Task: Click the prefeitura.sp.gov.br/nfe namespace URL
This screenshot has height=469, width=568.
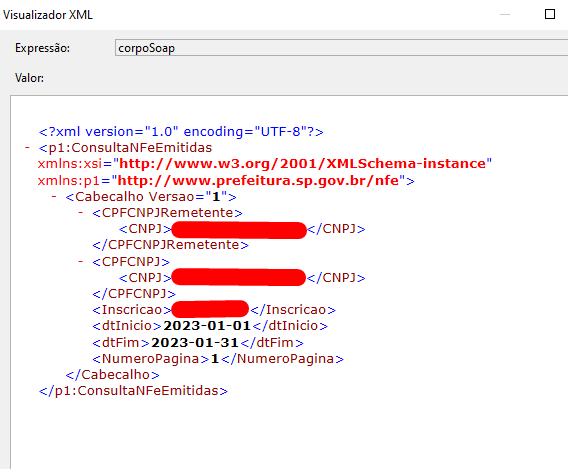Action: click(x=258, y=180)
